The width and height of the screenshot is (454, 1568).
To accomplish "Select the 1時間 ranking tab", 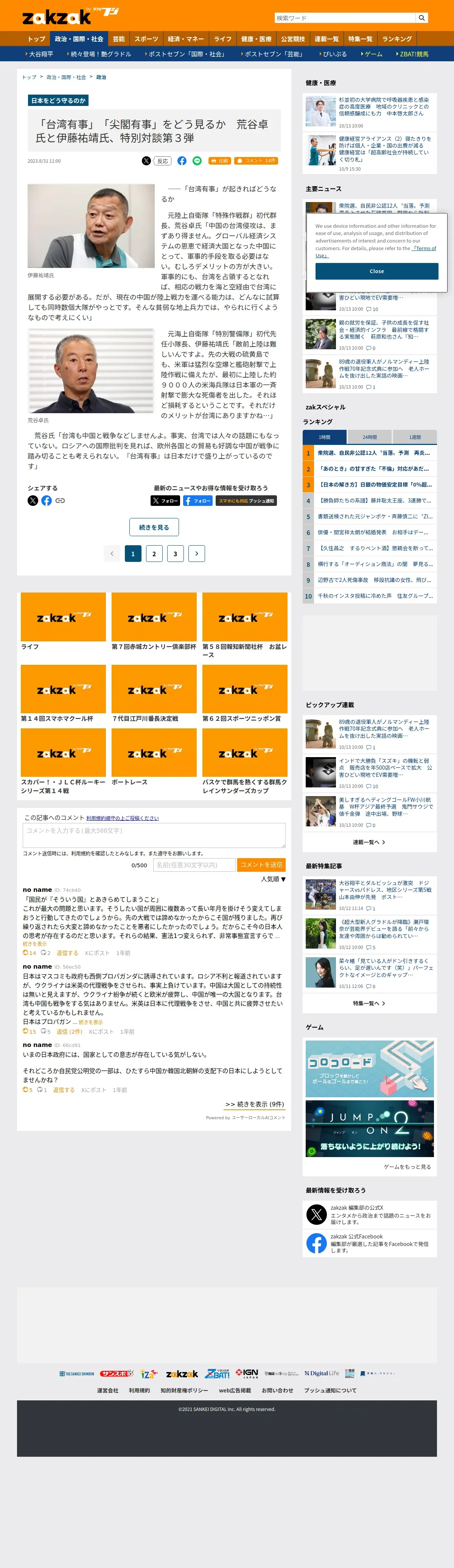I will [324, 437].
